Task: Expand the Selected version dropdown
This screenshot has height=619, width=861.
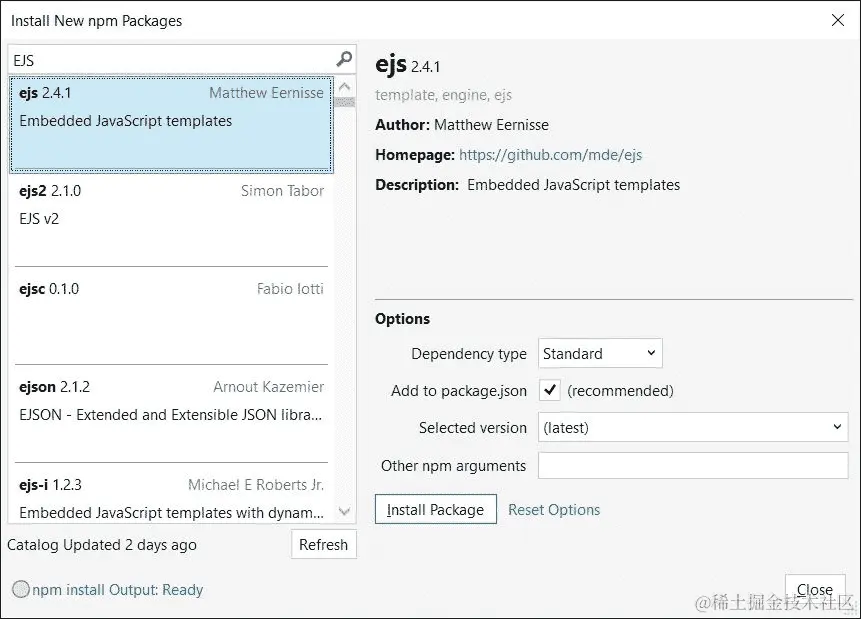Action: click(x=692, y=427)
